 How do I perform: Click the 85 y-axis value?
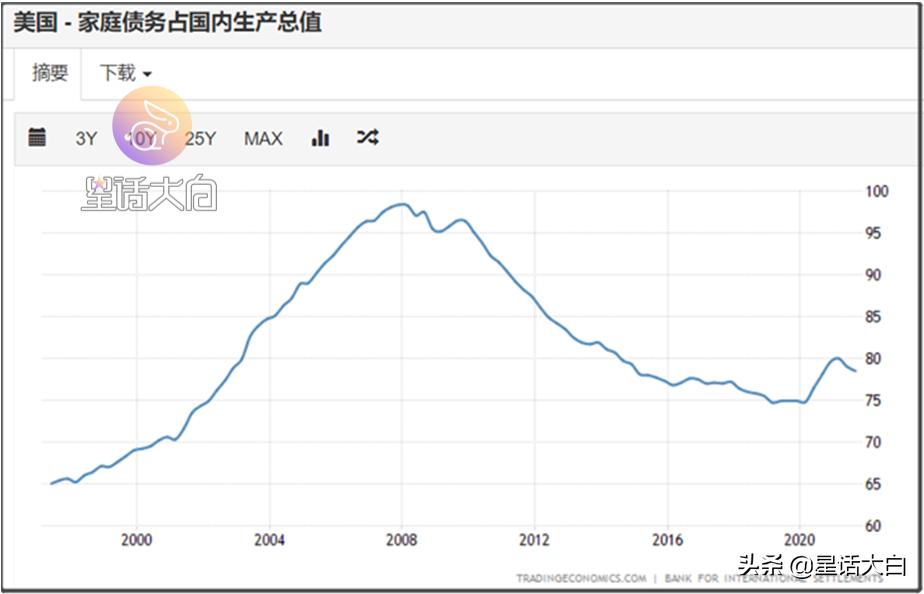[x=873, y=317]
